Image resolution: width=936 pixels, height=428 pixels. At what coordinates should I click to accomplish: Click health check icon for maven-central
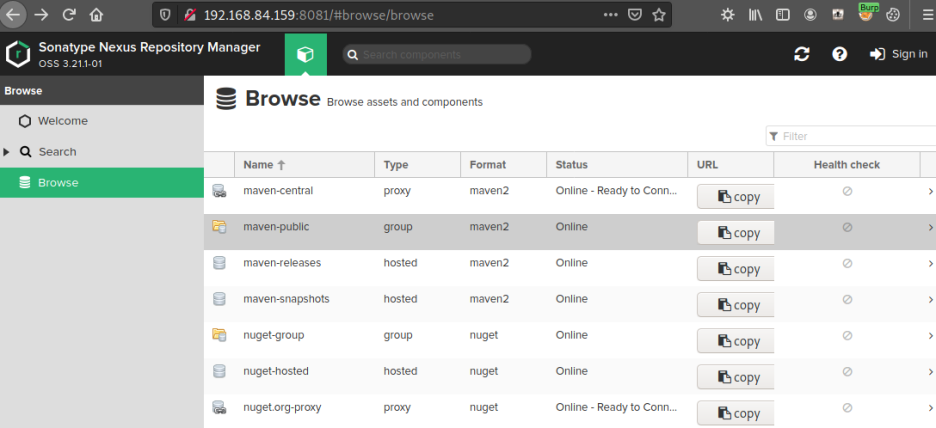[847, 191]
